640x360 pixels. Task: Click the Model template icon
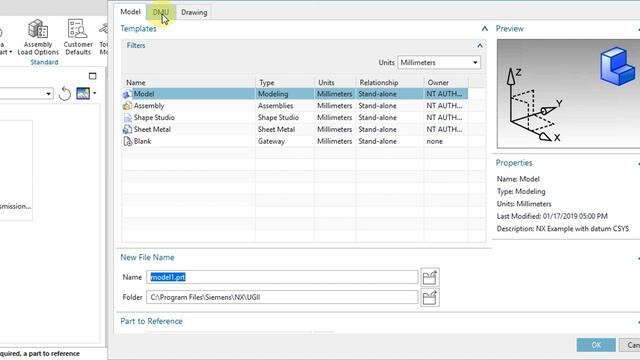coord(127,94)
